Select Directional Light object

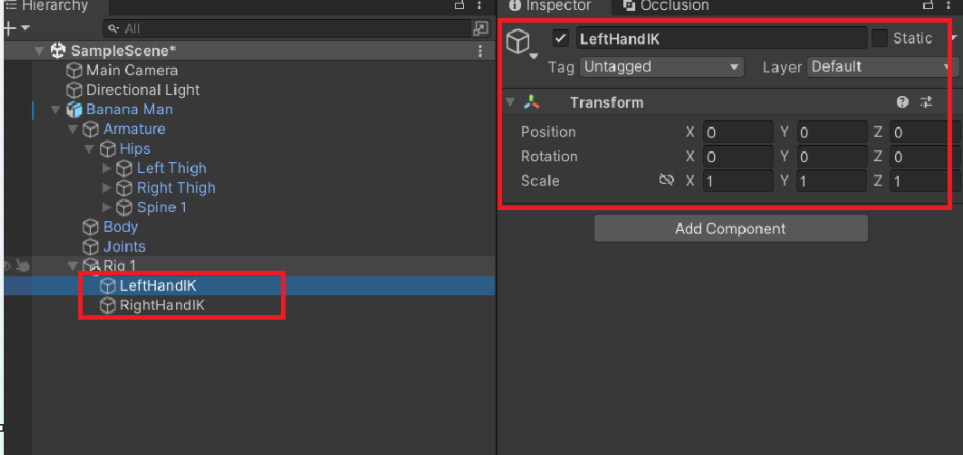143,90
